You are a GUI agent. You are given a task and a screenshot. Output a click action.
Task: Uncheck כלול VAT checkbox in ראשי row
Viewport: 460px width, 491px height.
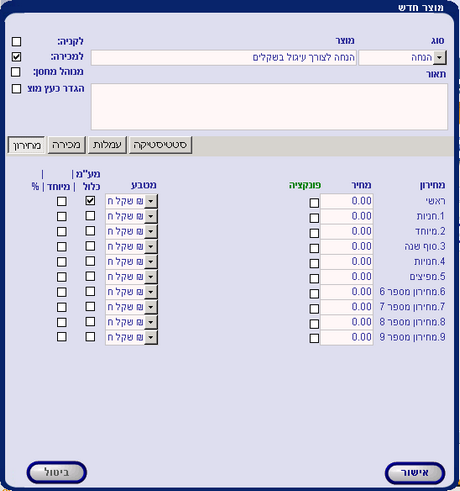(x=90, y=201)
